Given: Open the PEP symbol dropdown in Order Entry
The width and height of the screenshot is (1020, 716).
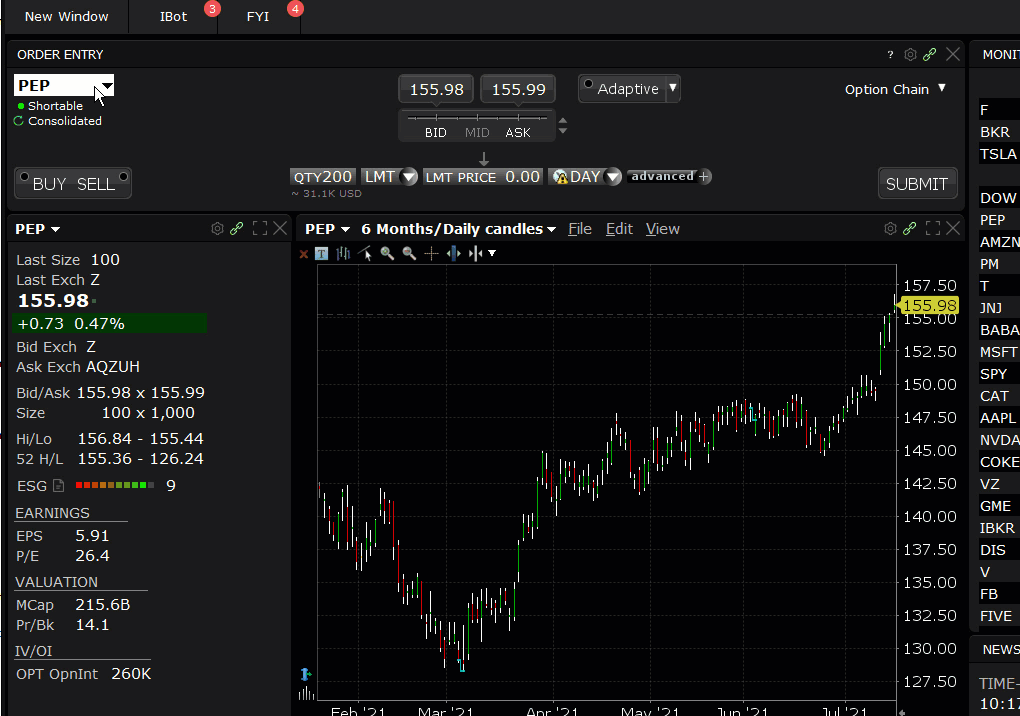Looking at the screenshot, I should point(107,86).
